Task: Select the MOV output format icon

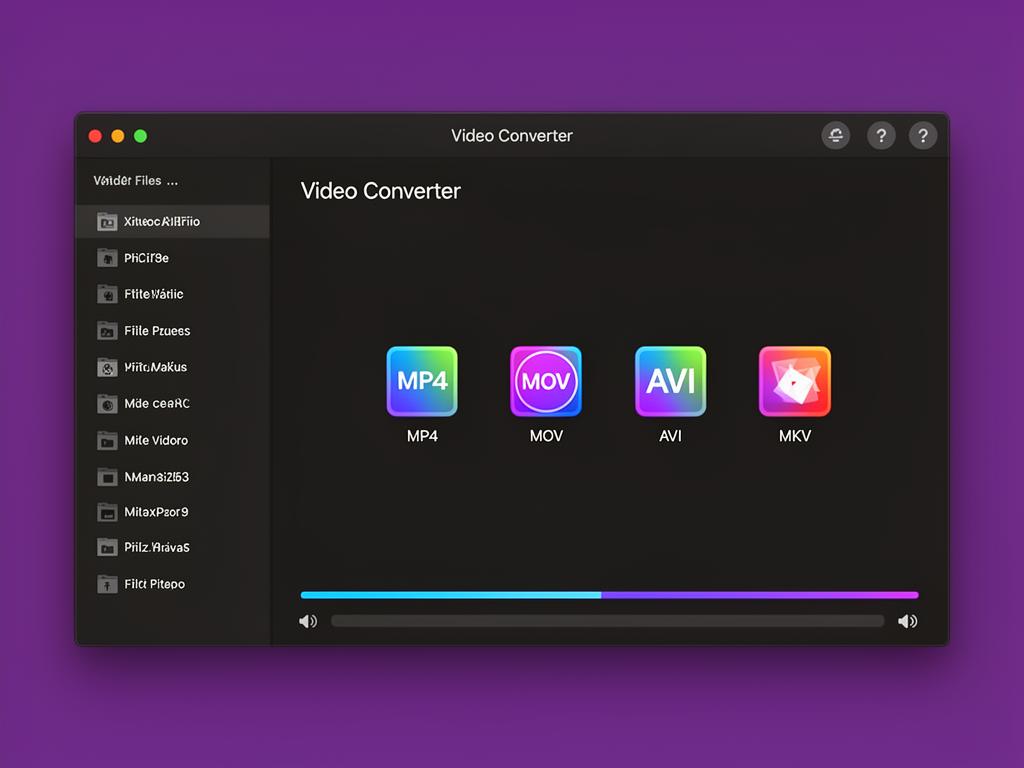Action: (x=545, y=381)
